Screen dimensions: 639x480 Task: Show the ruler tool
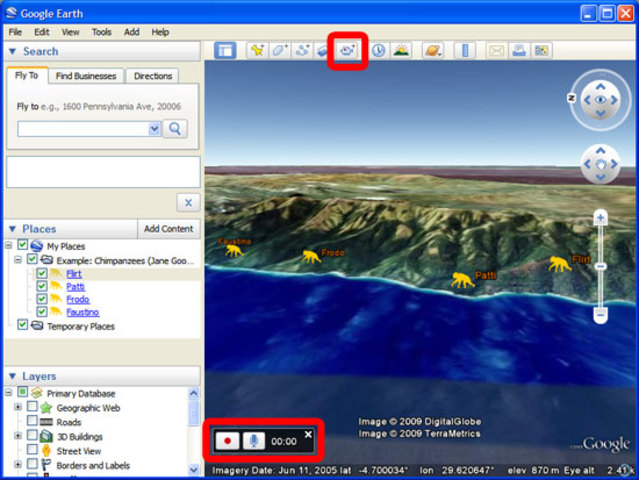pos(465,51)
